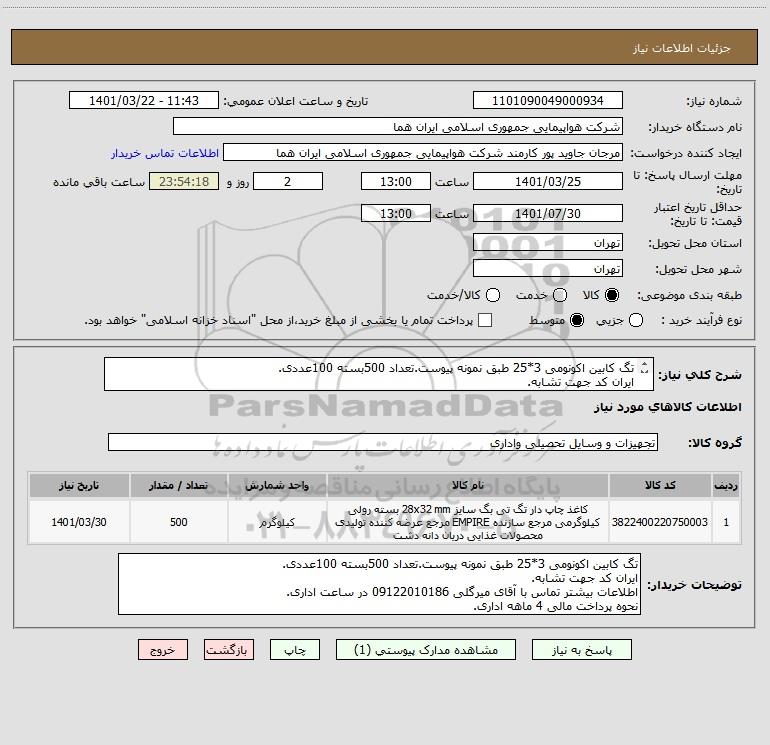Image resolution: width=770 pixels, height=745 pixels.
Task: Click the quantity cell 500
Action: point(179,522)
